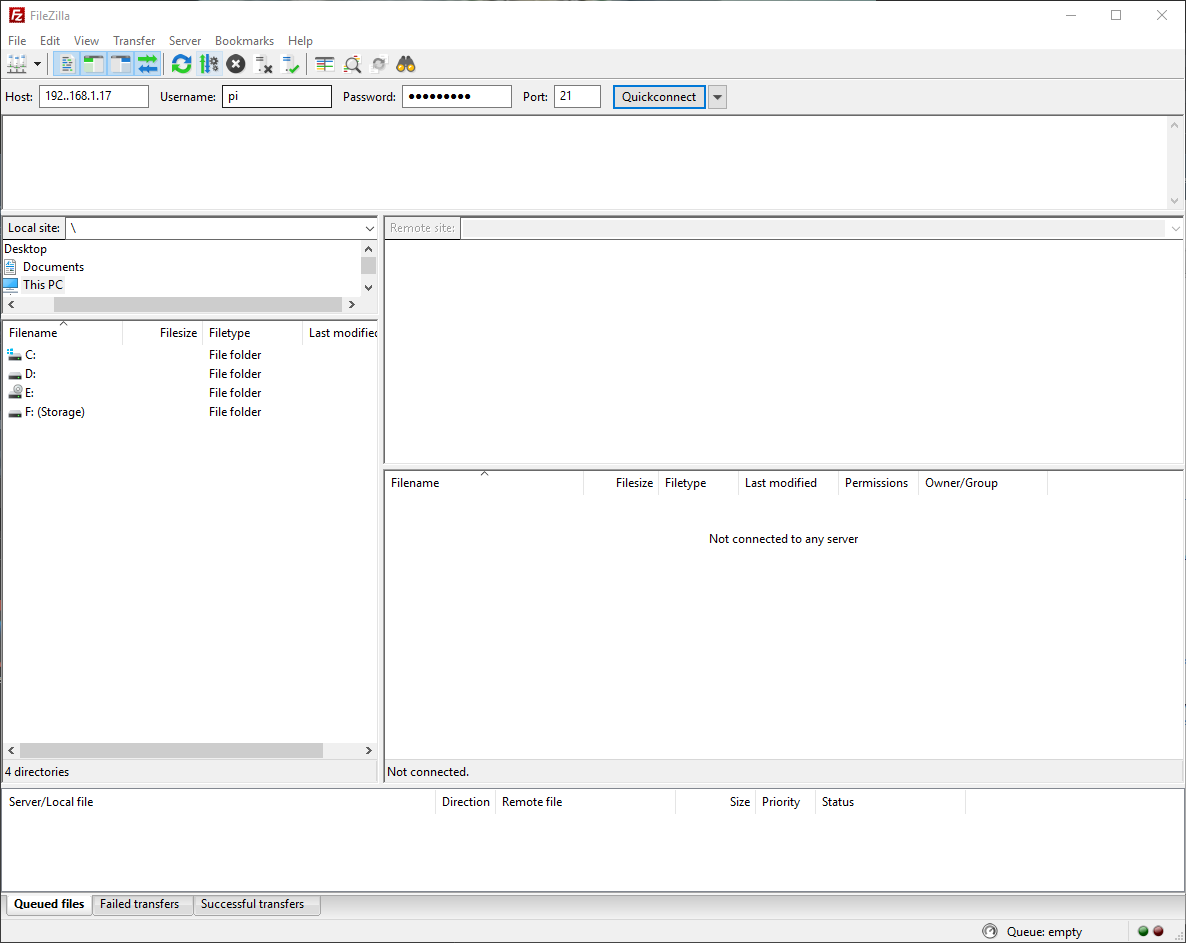Switch to Queued files tab
1186x943 pixels.
(x=49, y=904)
